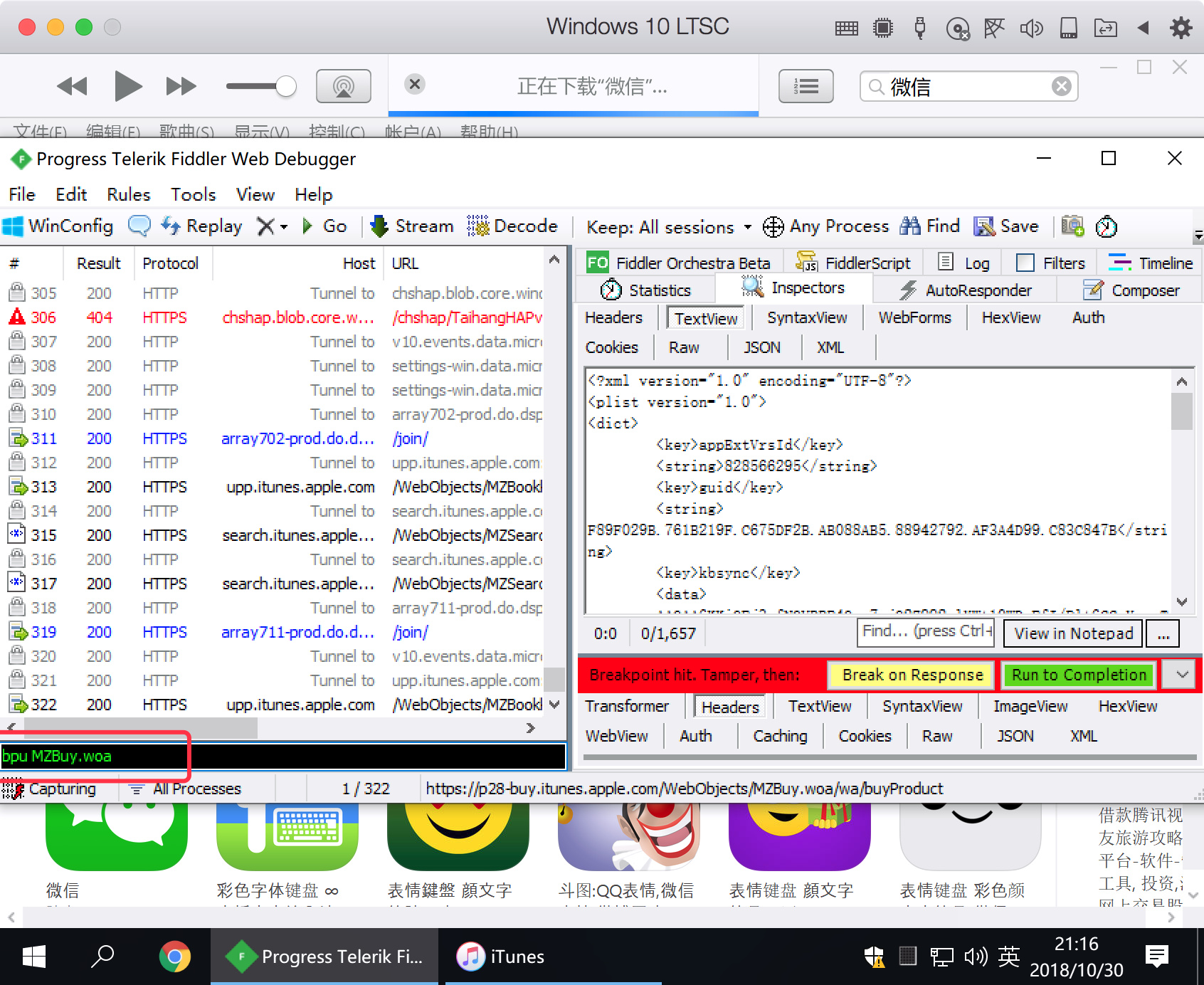Toggle the Capturing status indicator

click(48, 789)
